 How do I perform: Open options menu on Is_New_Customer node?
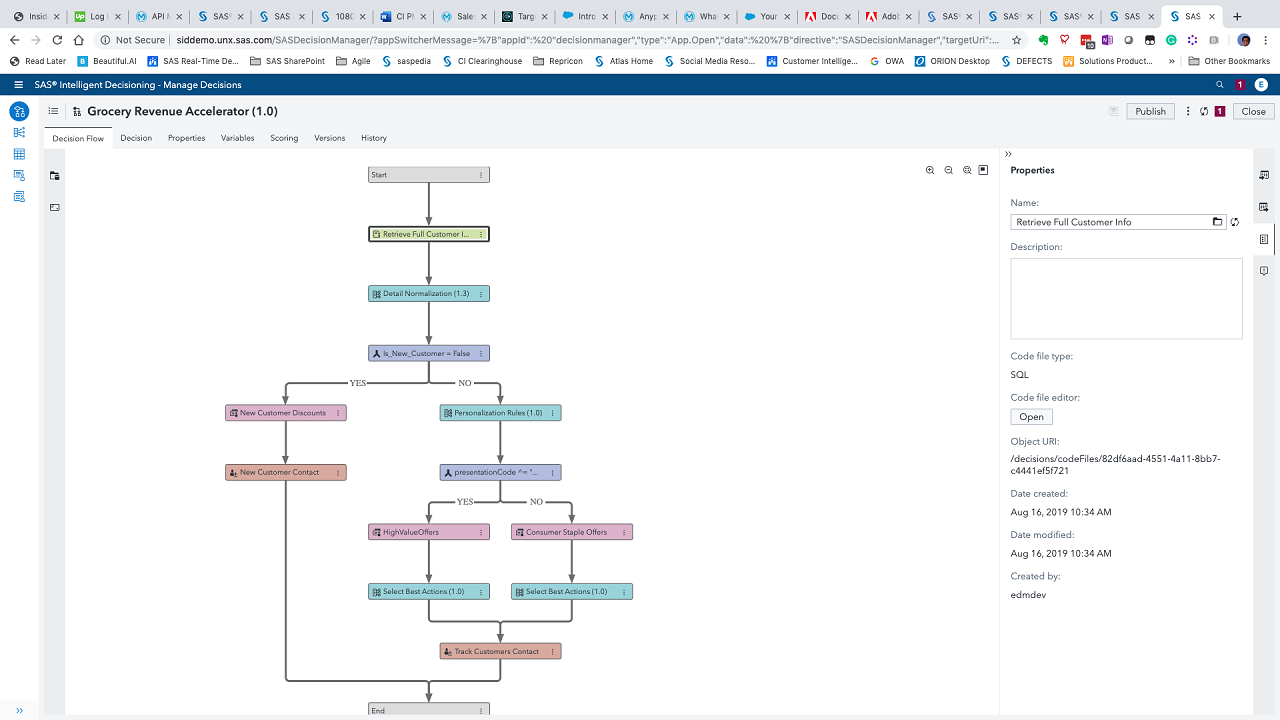coord(481,353)
